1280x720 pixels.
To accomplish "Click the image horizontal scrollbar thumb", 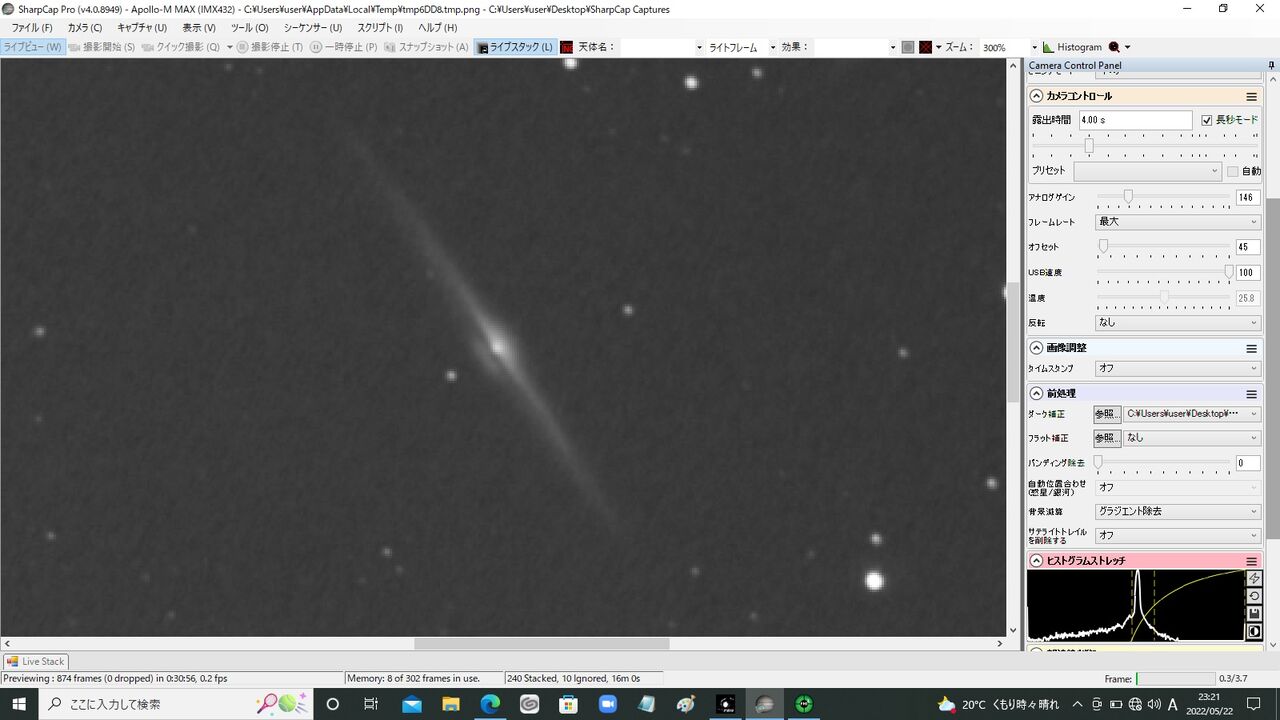I will click(542, 644).
